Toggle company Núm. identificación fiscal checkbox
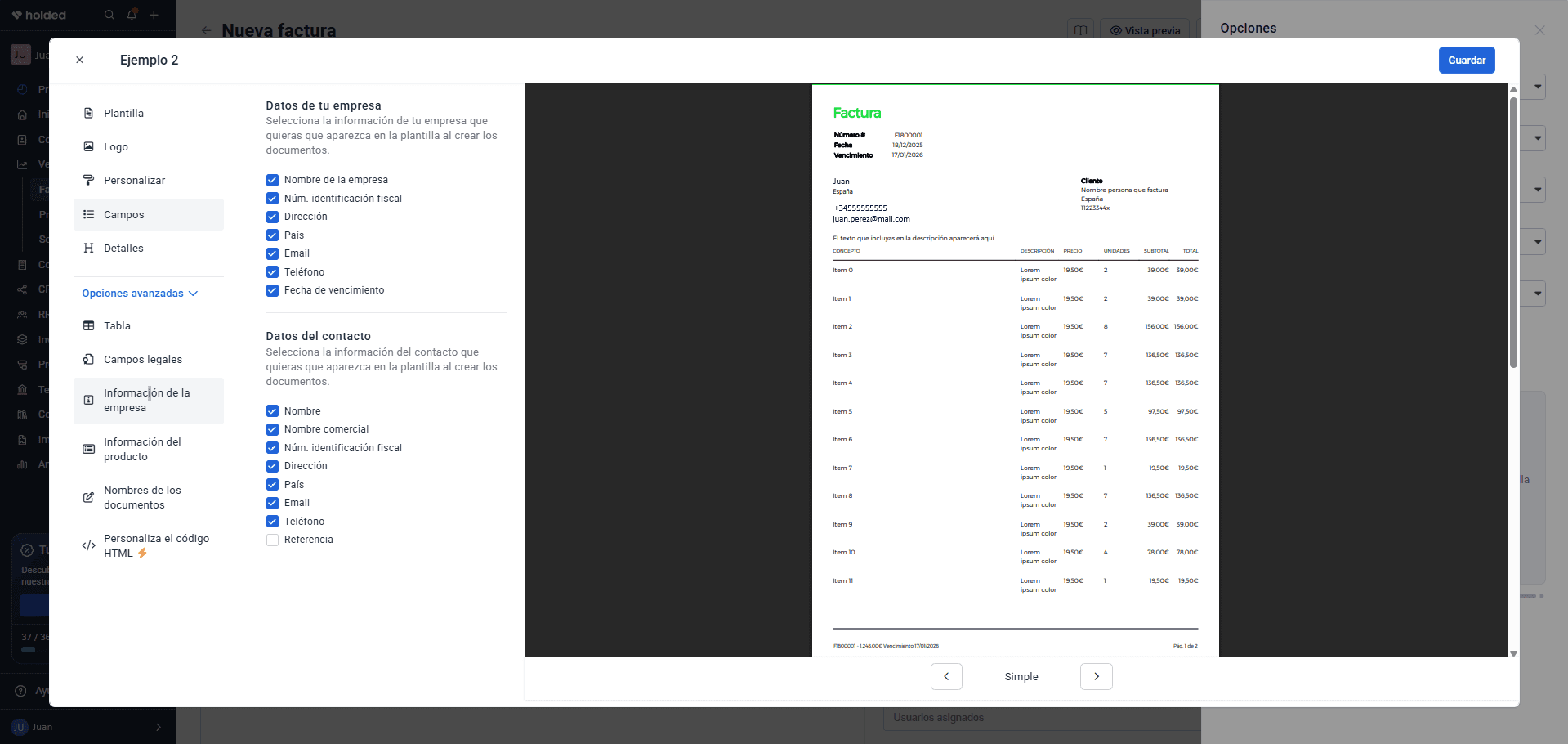 click(x=272, y=199)
